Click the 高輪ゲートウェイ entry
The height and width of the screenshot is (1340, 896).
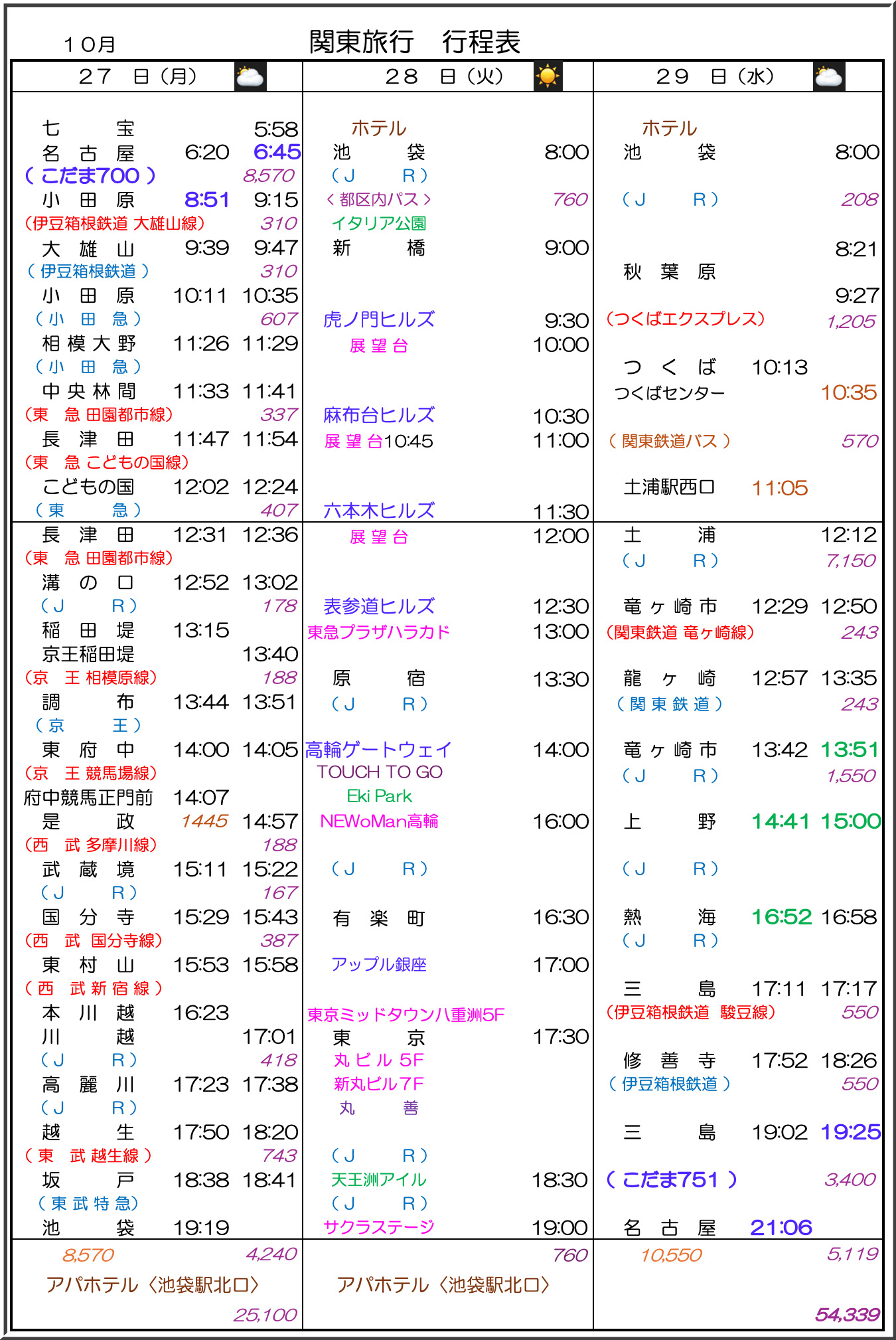pos(379,750)
